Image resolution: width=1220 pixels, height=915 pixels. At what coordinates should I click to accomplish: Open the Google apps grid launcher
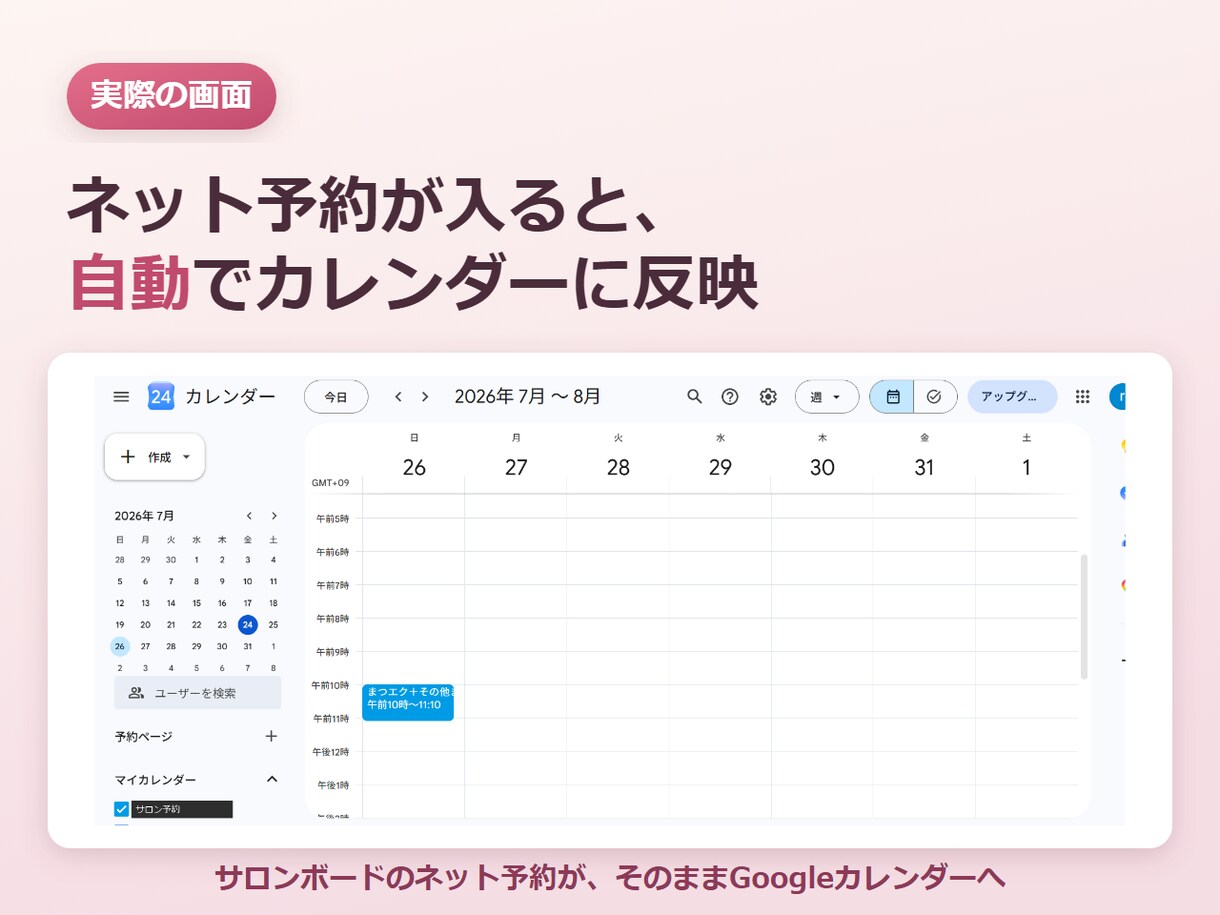click(1082, 397)
